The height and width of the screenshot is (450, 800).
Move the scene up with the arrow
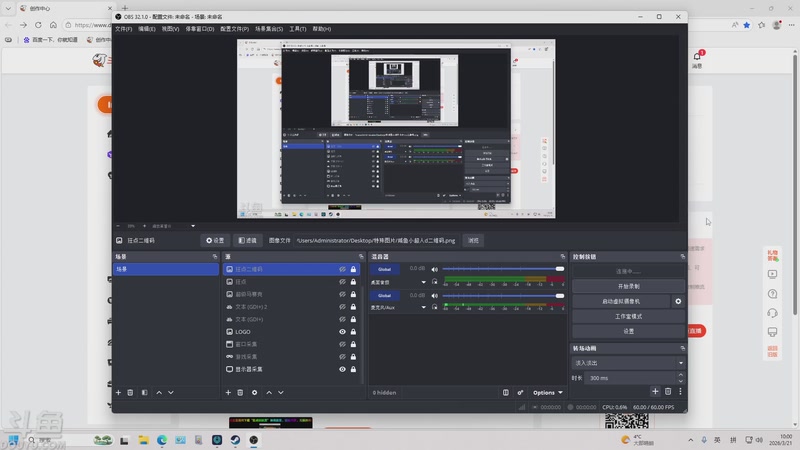pyautogui.click(x=159, y=392)
